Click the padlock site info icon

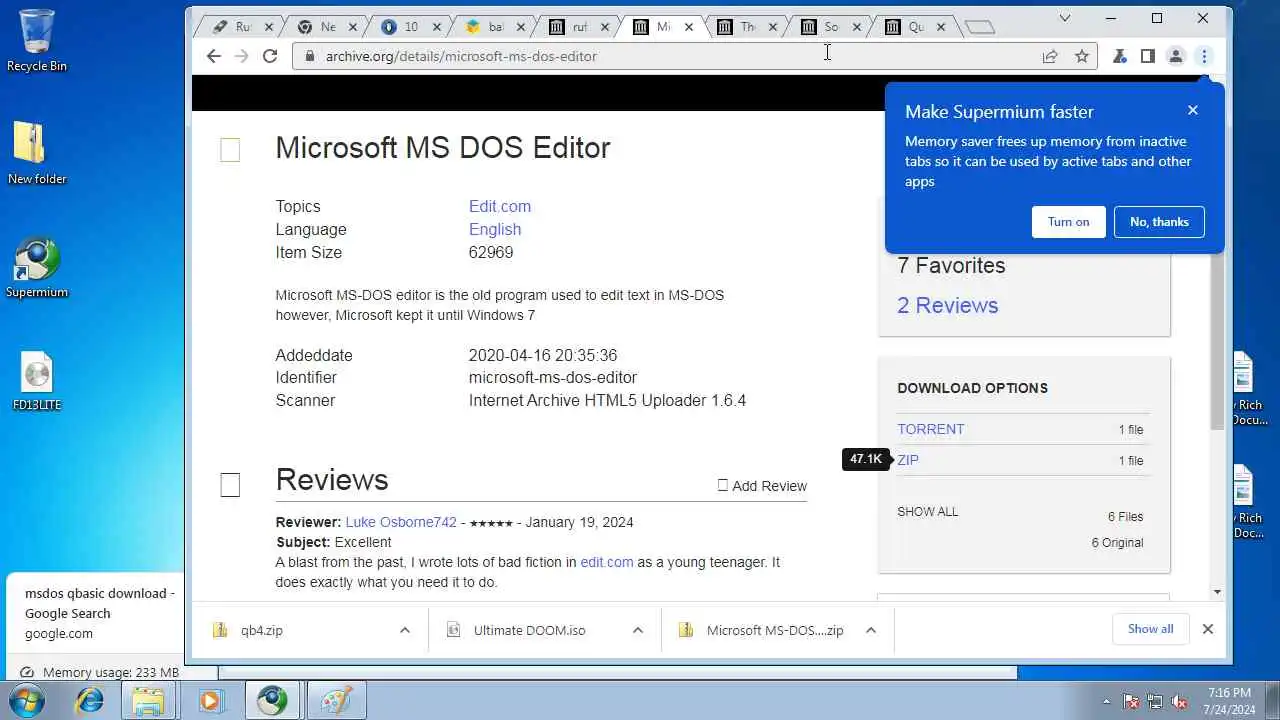[309, 56]
